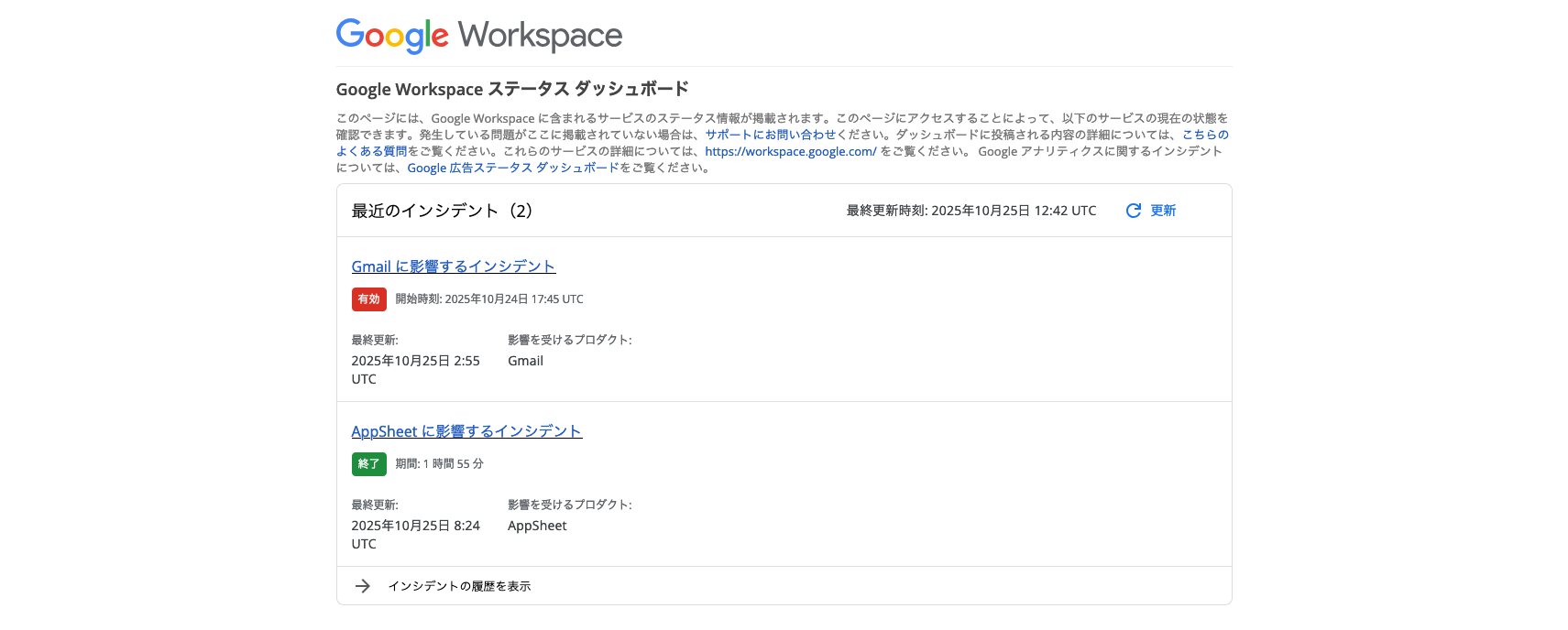The width and height of the screenshot is (1568, 630).
Task: Click 最終更新 label in Gmail incident
Action: click(x=375, y=340)
